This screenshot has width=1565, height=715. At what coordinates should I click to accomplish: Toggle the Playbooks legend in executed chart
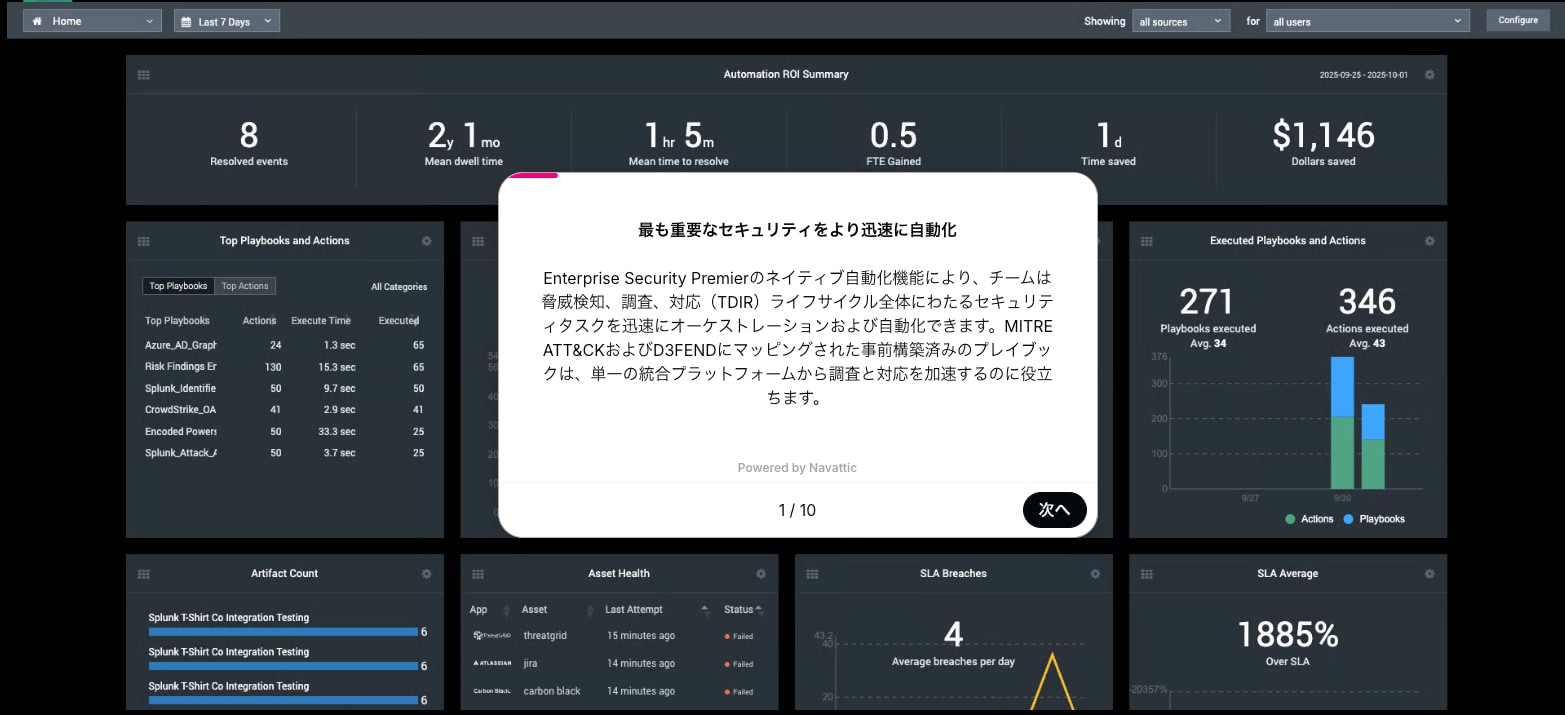(1374, 519)
